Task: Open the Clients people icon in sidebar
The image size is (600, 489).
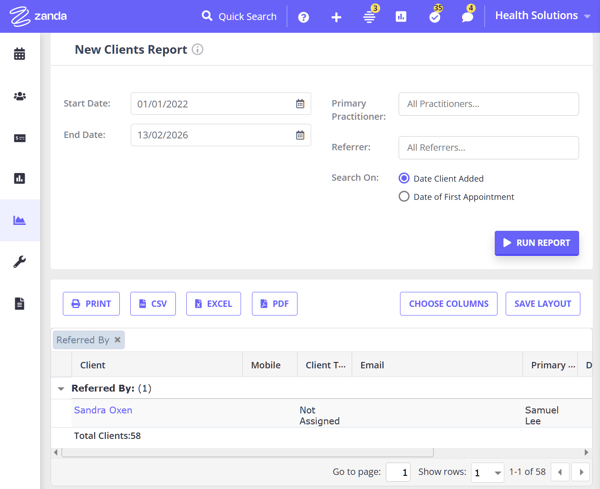Action: (x=19, y=96)
